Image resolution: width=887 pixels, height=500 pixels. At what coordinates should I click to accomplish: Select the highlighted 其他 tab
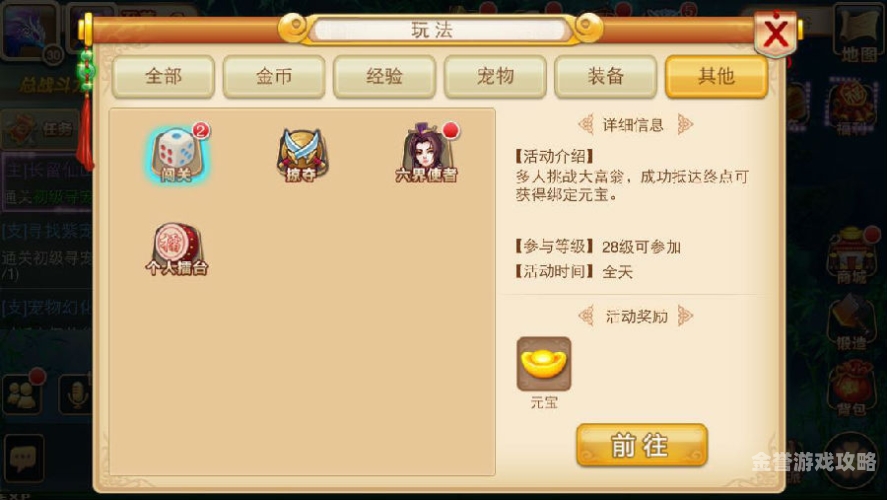pos(716,76)
